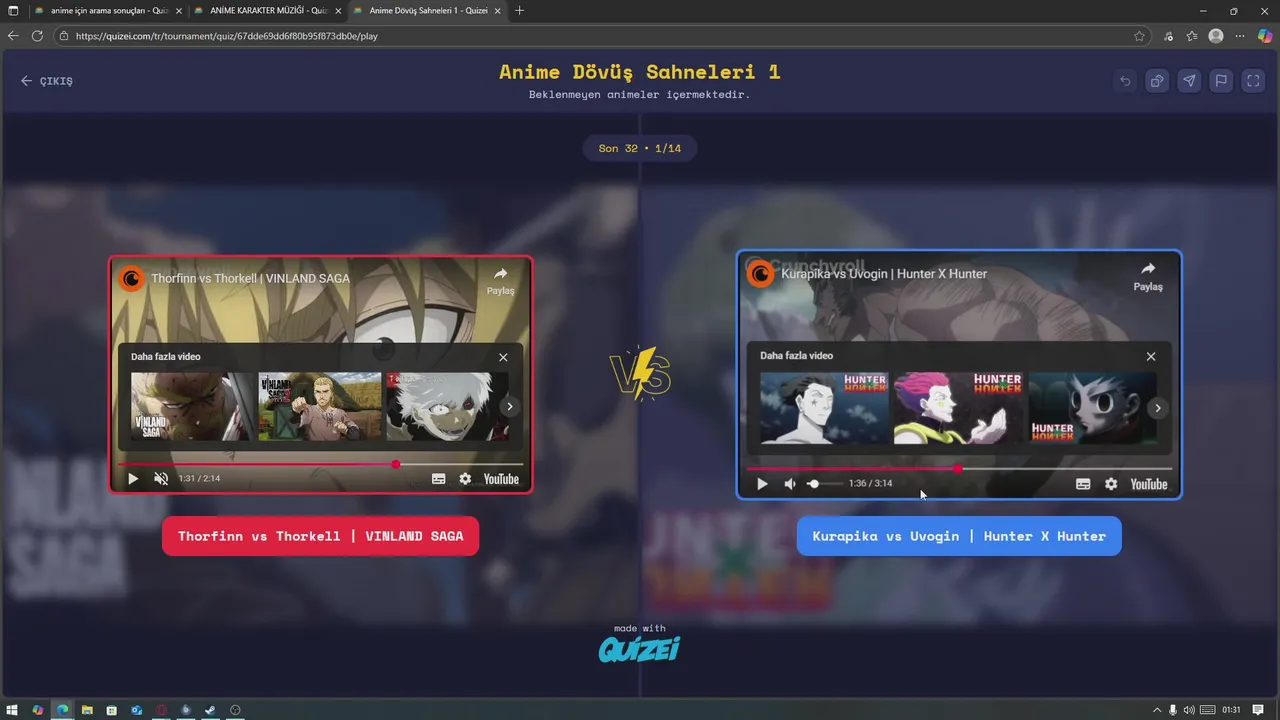
Task: Close the ANİME KARAKTER MÜZİĞİ tab
Action: click(337, 11)
